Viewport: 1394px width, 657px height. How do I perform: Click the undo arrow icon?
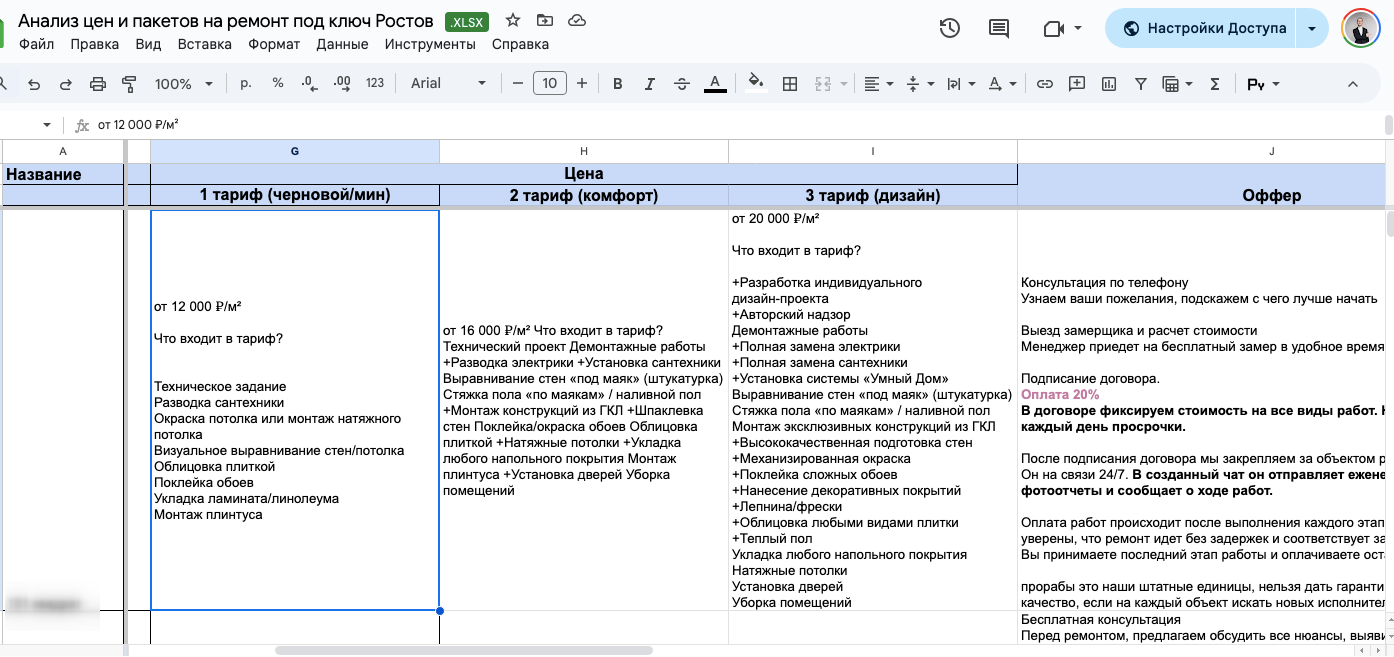tap(34, 84)
